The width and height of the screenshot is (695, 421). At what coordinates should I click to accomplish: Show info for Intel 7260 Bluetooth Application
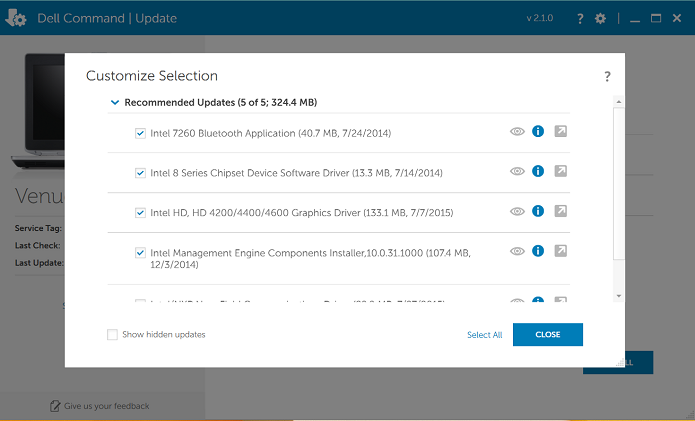[x=538, y=131]
